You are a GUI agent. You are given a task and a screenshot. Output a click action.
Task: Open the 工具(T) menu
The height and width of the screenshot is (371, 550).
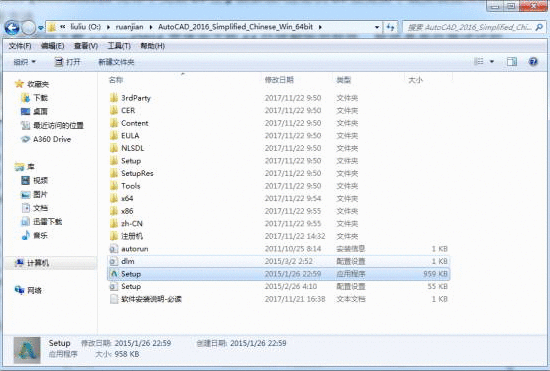pyautogui.click(x=119, y=46)
